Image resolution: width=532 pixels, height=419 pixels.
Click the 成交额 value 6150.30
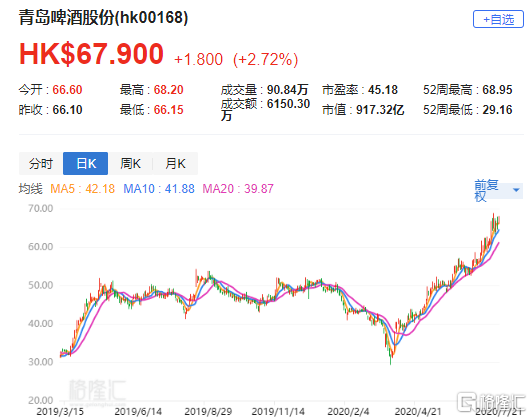coord(288,104)
